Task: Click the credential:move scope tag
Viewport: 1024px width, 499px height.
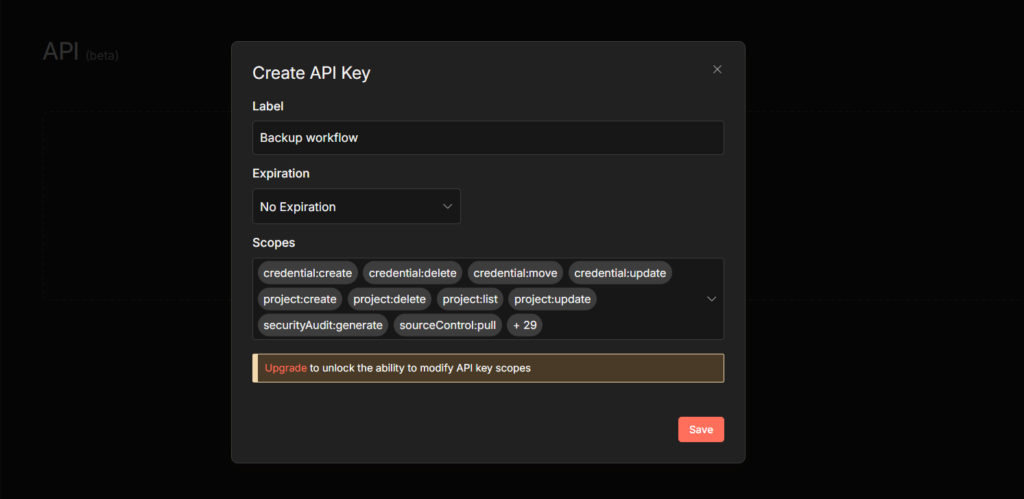Action: (515, 273)
